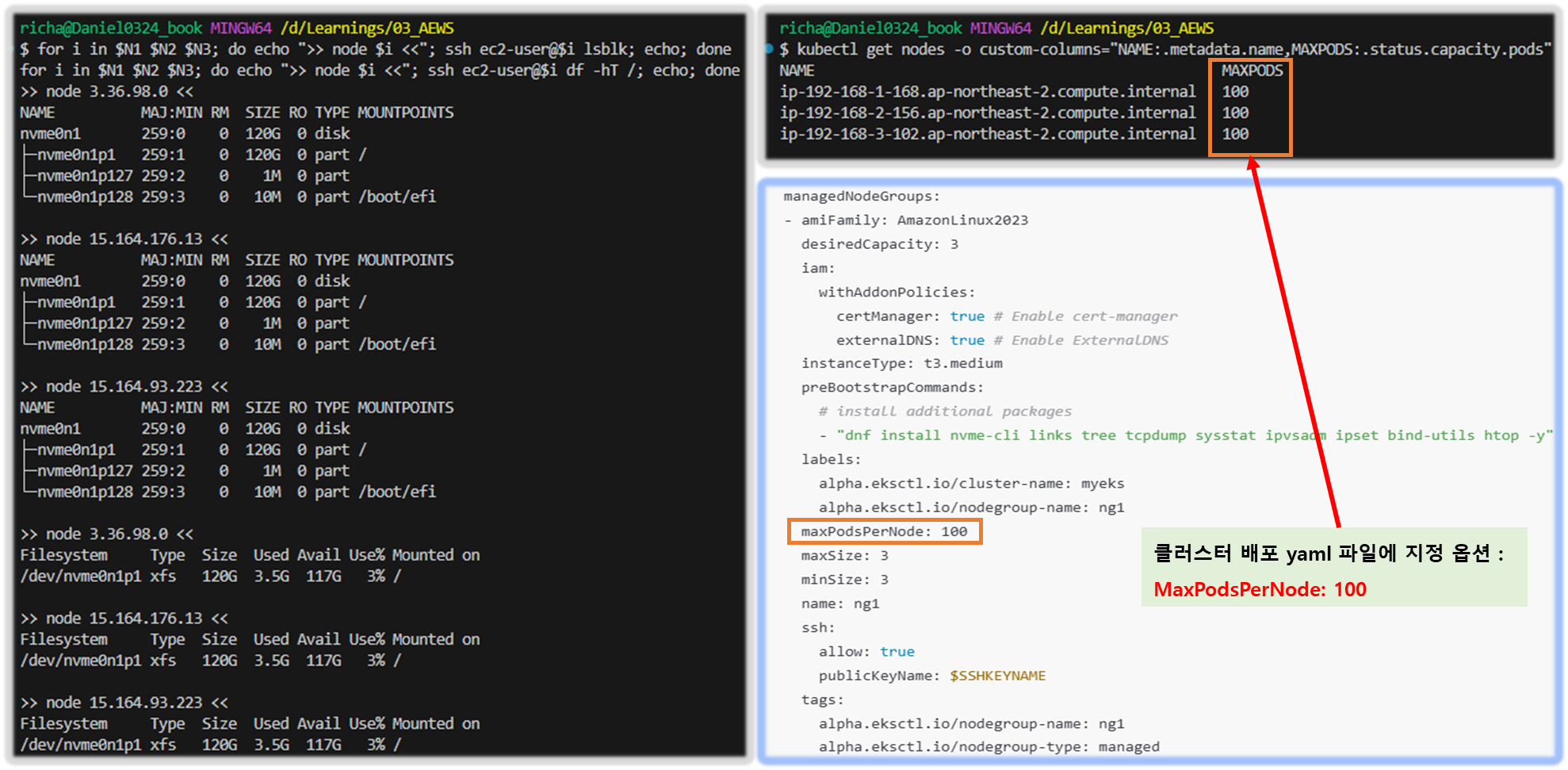
Task: Select nvme0n1 disk row under node 3.36.98.0
Action: [x=185, y=133]
